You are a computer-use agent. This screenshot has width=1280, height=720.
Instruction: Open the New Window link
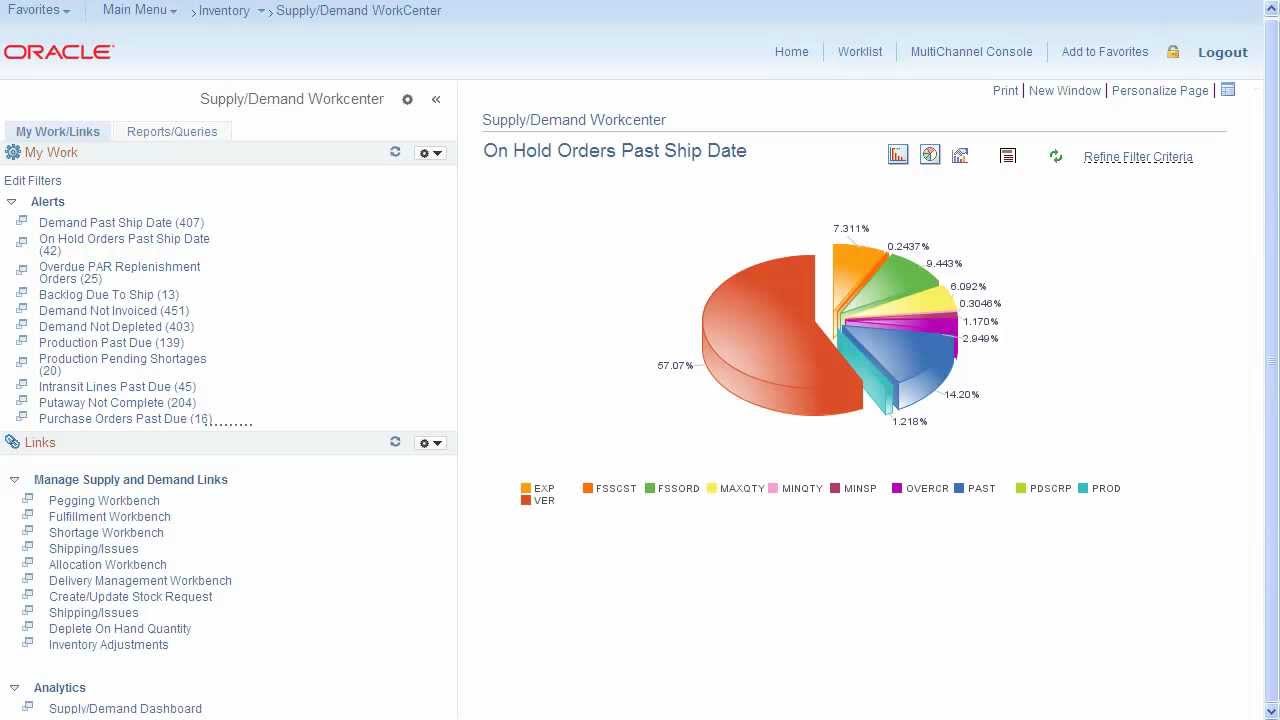pos(1065,90)
